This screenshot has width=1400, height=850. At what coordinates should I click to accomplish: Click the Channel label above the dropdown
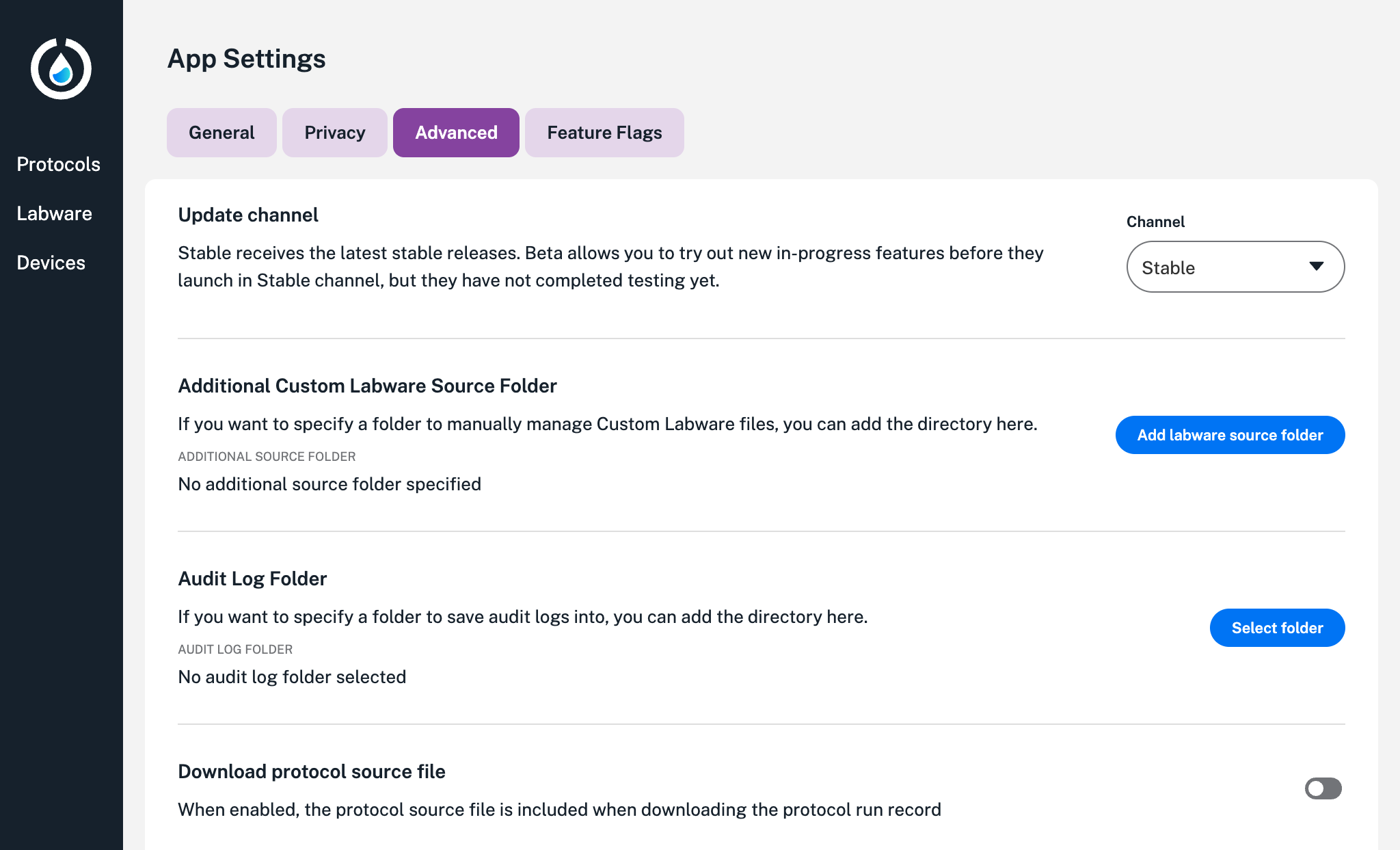1155,222
